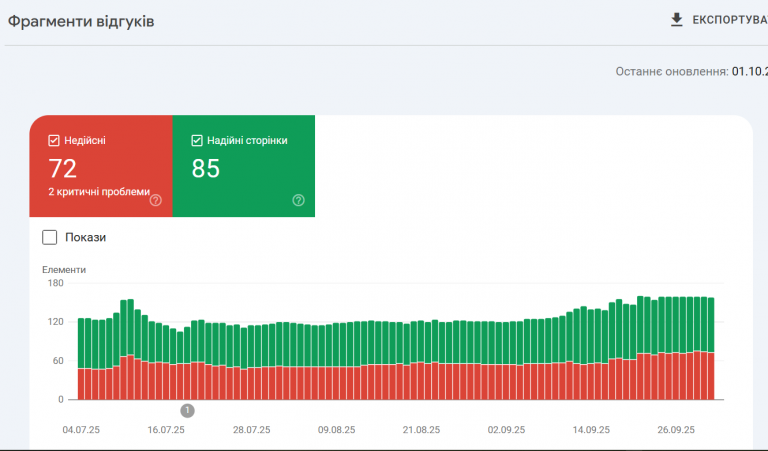The width and height of the screenshot is (768, 451).
Task: Click the tallest green bar near 10.07
Action: tap(130, 327)
